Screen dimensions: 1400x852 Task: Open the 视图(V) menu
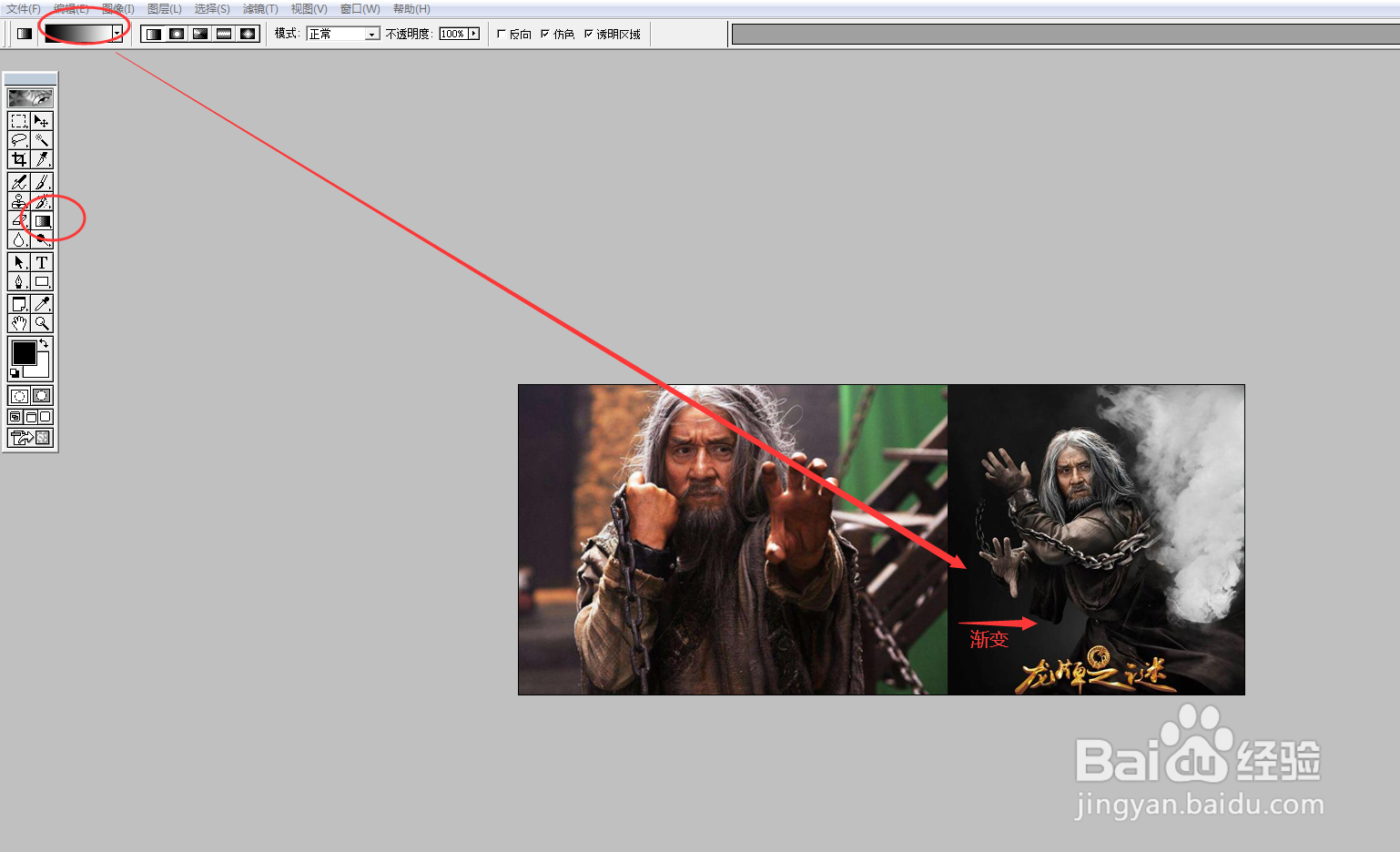tap(309, 9)
